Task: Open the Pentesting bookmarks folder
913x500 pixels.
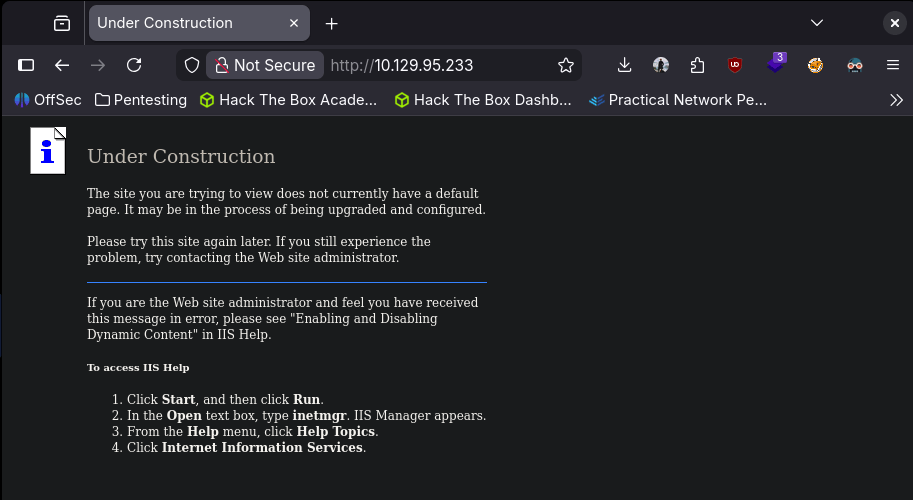Action: coord(141,100)
